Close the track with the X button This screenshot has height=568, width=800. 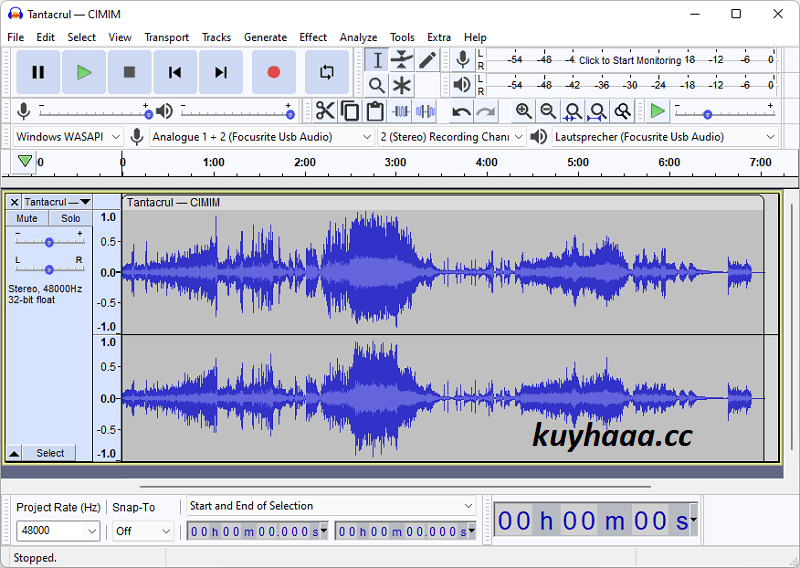tap(14, 202)
